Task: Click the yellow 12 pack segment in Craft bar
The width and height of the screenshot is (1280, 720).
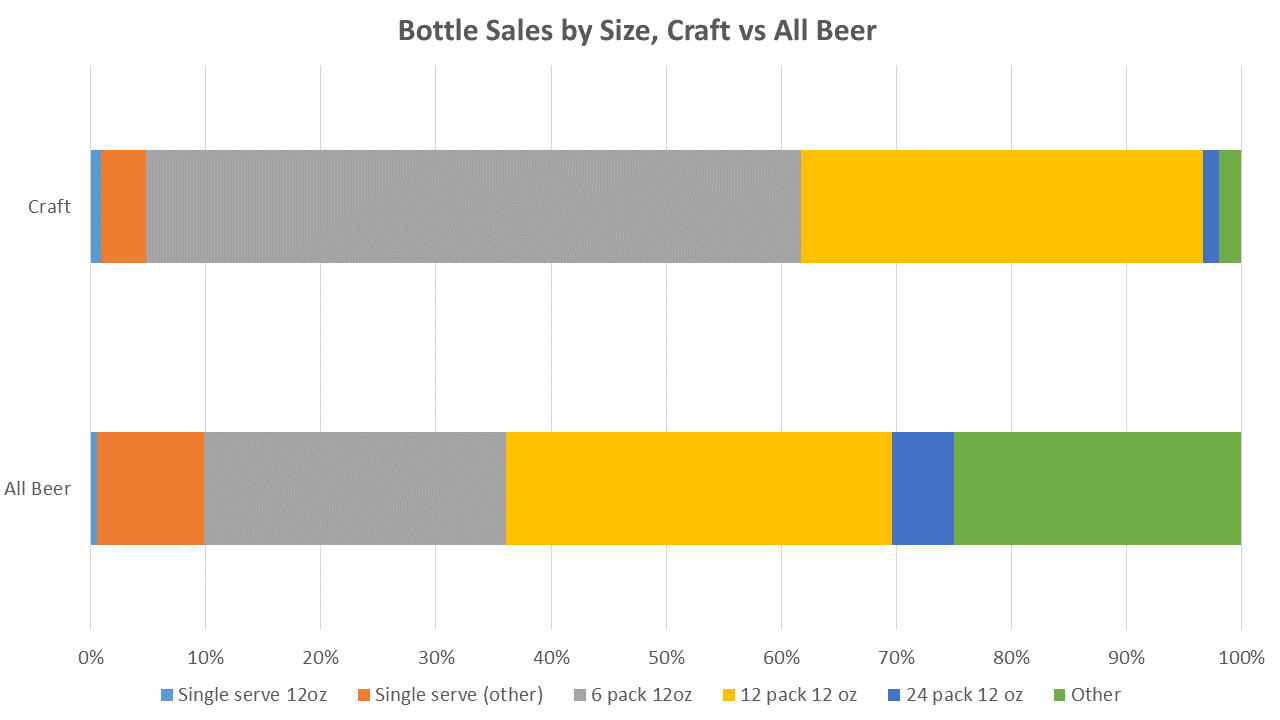Action: (1001, 206)
